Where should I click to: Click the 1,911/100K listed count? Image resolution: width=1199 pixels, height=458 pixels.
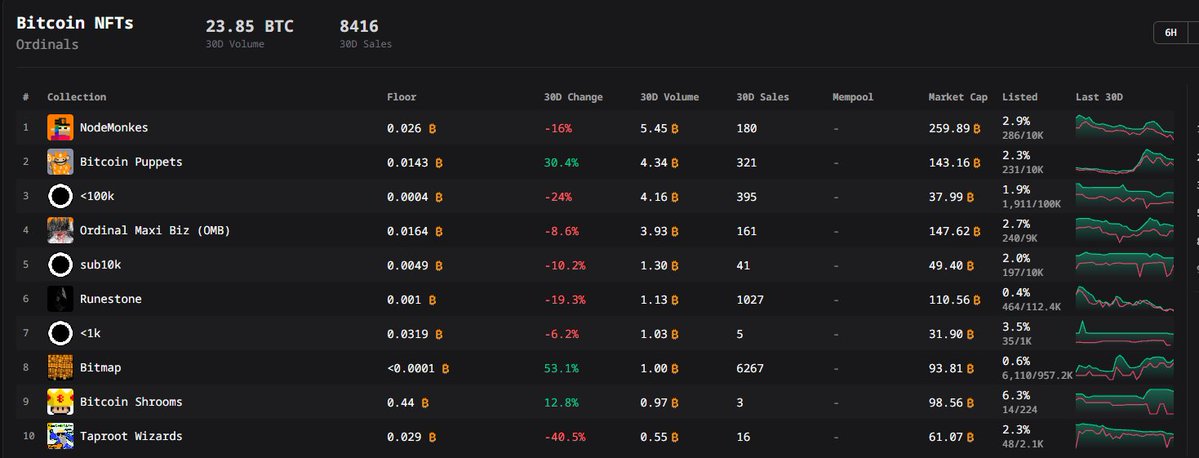pyautogui.click(x=1032, y=204)
